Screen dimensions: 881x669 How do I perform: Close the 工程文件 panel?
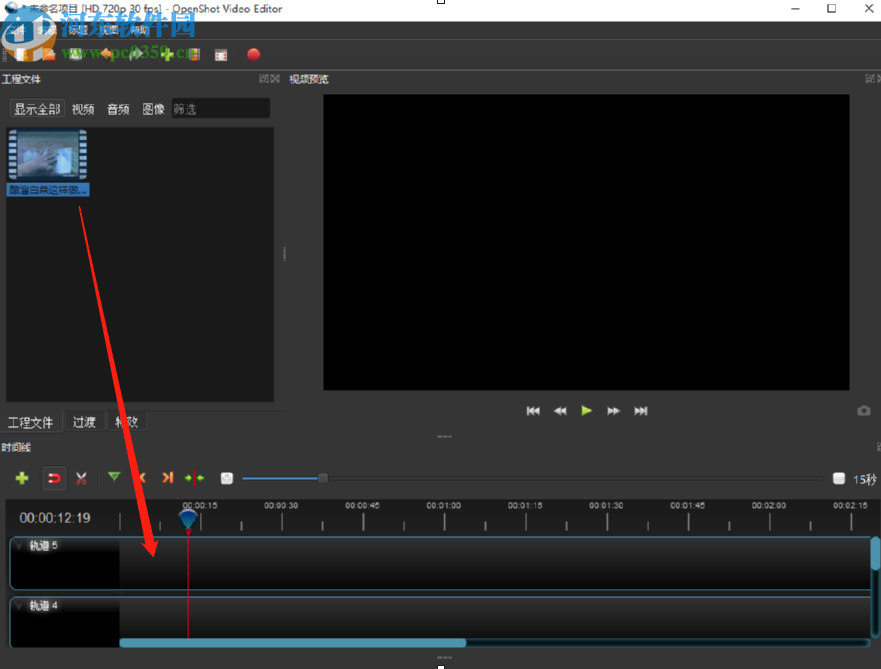(275, 79)
